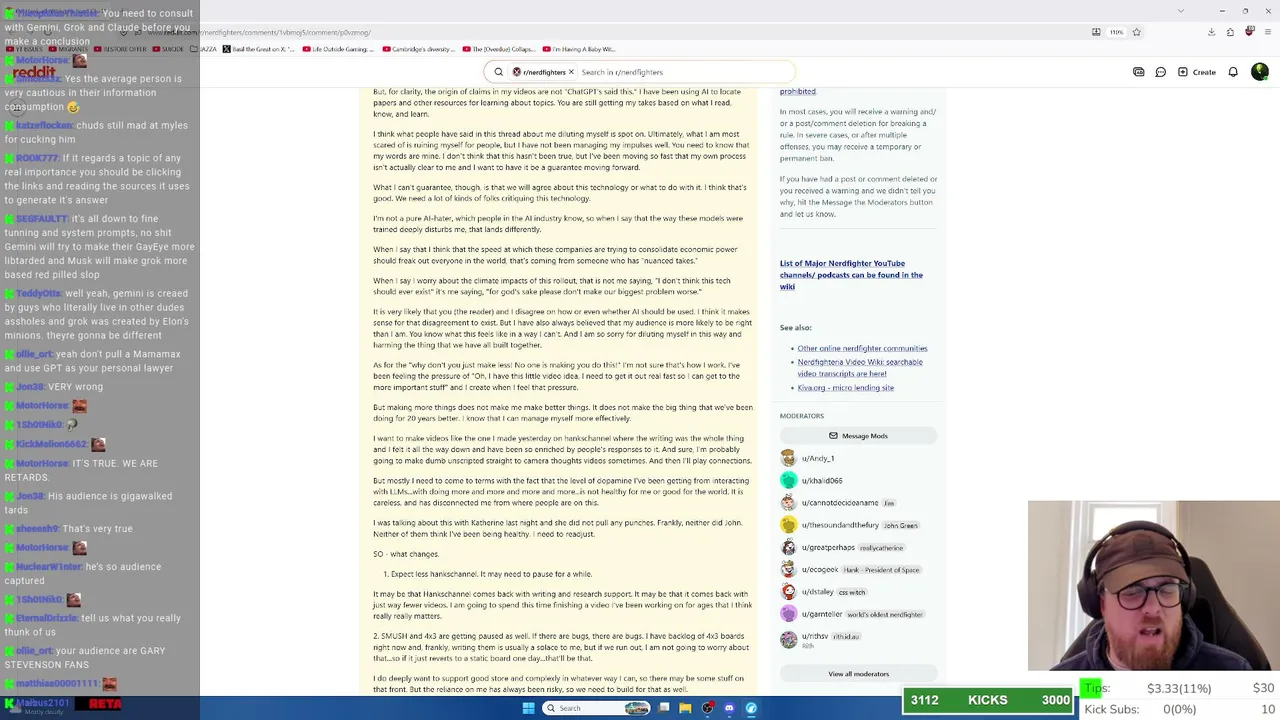The image size is (1280, 720).
Task: Open 'Basil the Great on X' bookmark
Action: point(259,49)
